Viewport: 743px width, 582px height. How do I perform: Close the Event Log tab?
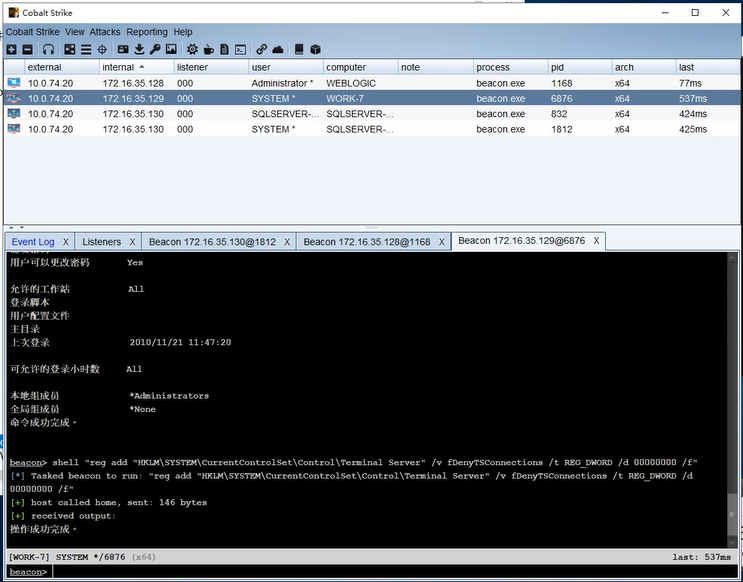[66, 242]
